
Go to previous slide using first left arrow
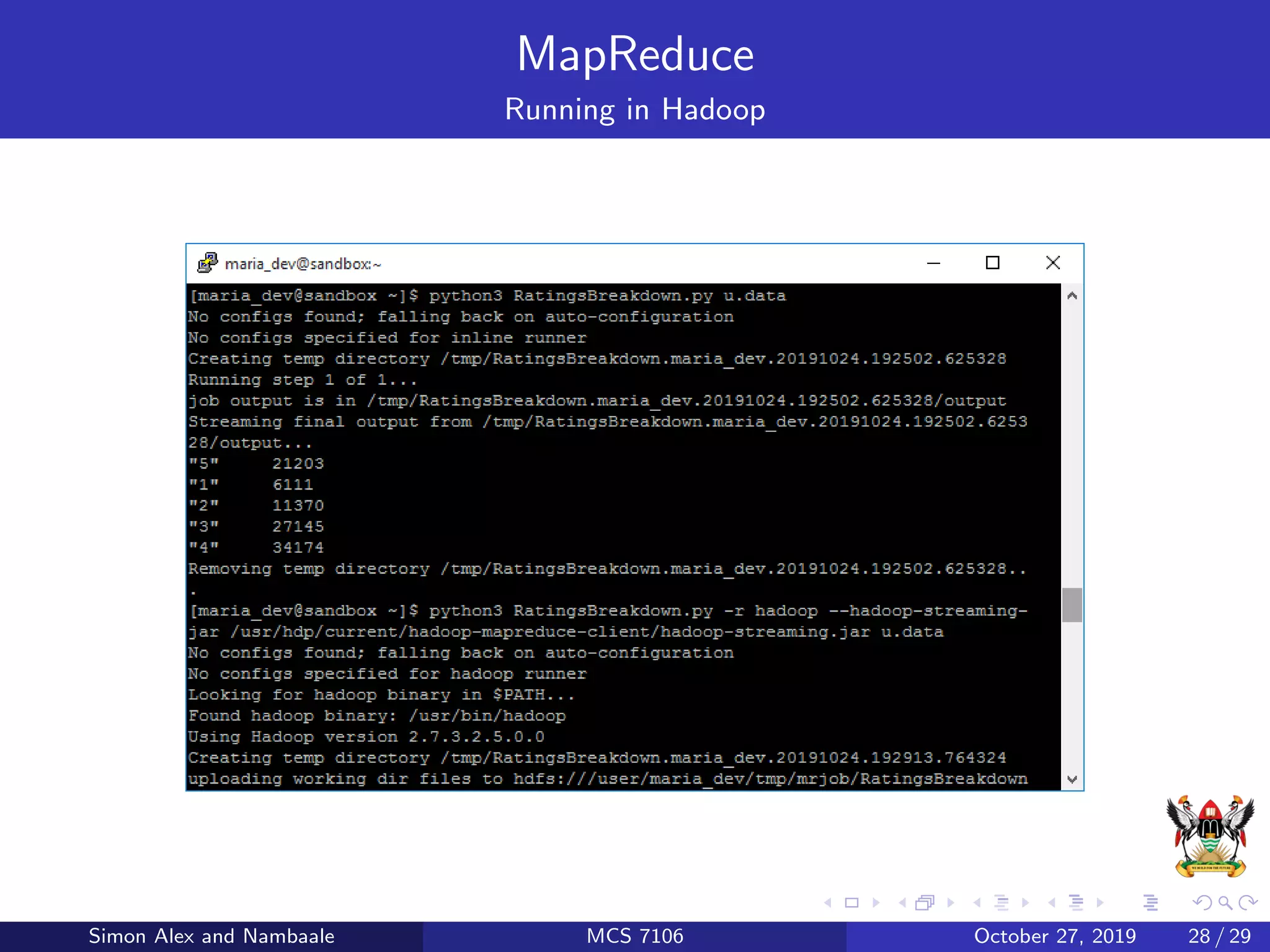(828, 903)
